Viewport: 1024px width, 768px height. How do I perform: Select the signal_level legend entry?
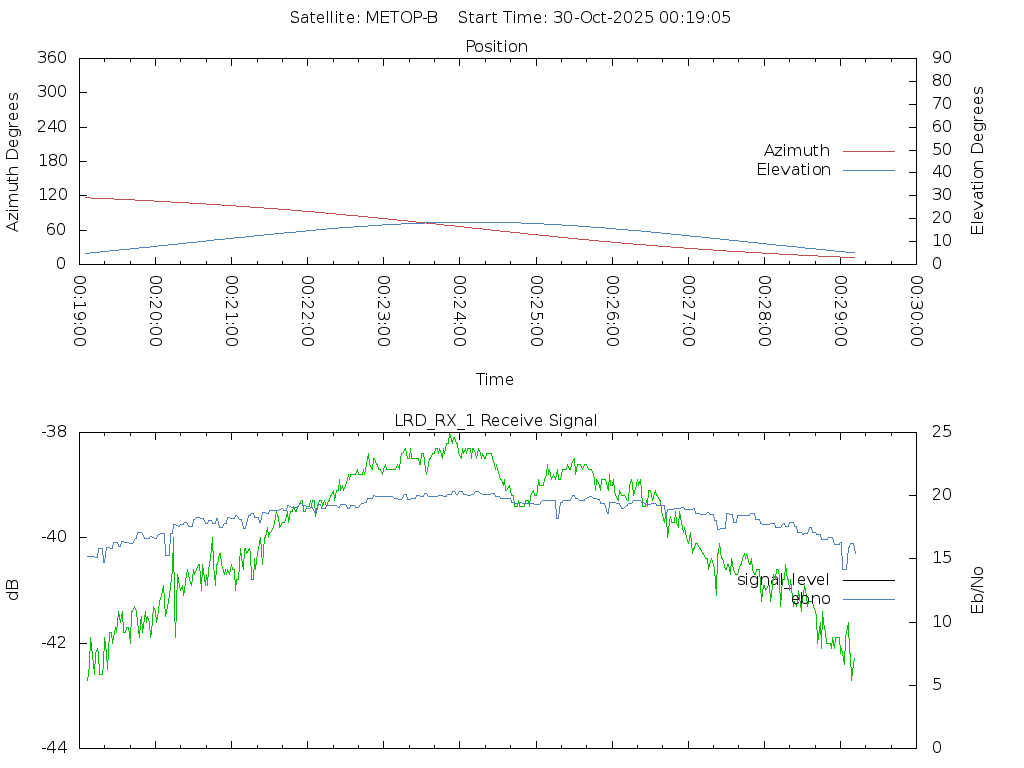(783, 580)
